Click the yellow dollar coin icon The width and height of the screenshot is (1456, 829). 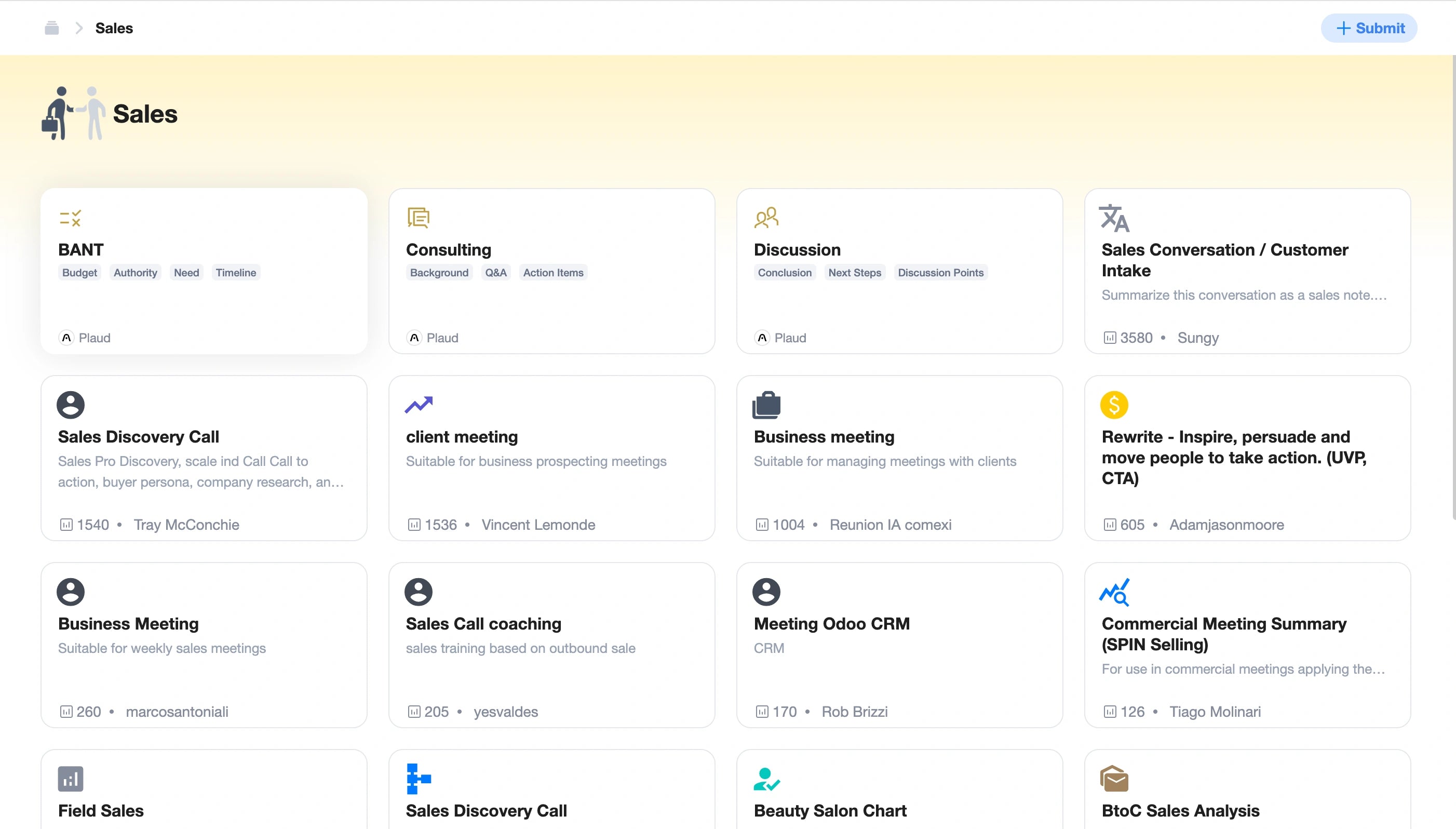[1114, 405]
